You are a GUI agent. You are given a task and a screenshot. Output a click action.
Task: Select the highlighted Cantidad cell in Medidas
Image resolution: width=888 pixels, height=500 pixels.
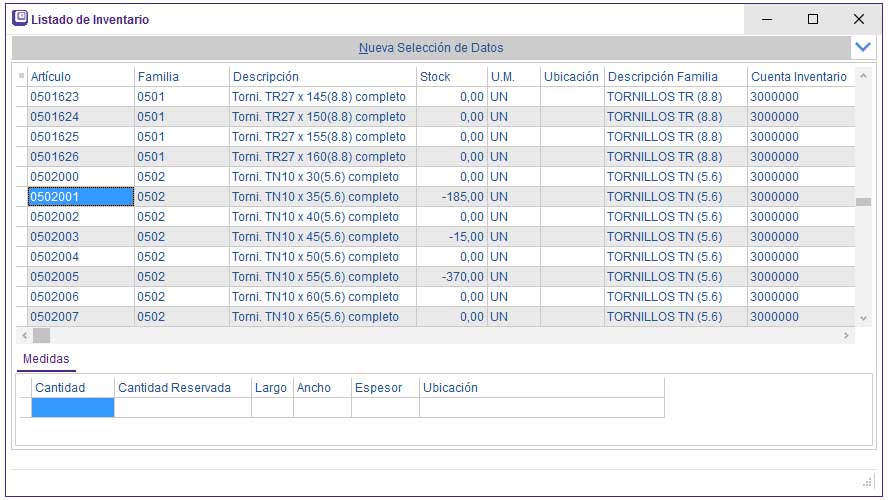coord(73,407)
